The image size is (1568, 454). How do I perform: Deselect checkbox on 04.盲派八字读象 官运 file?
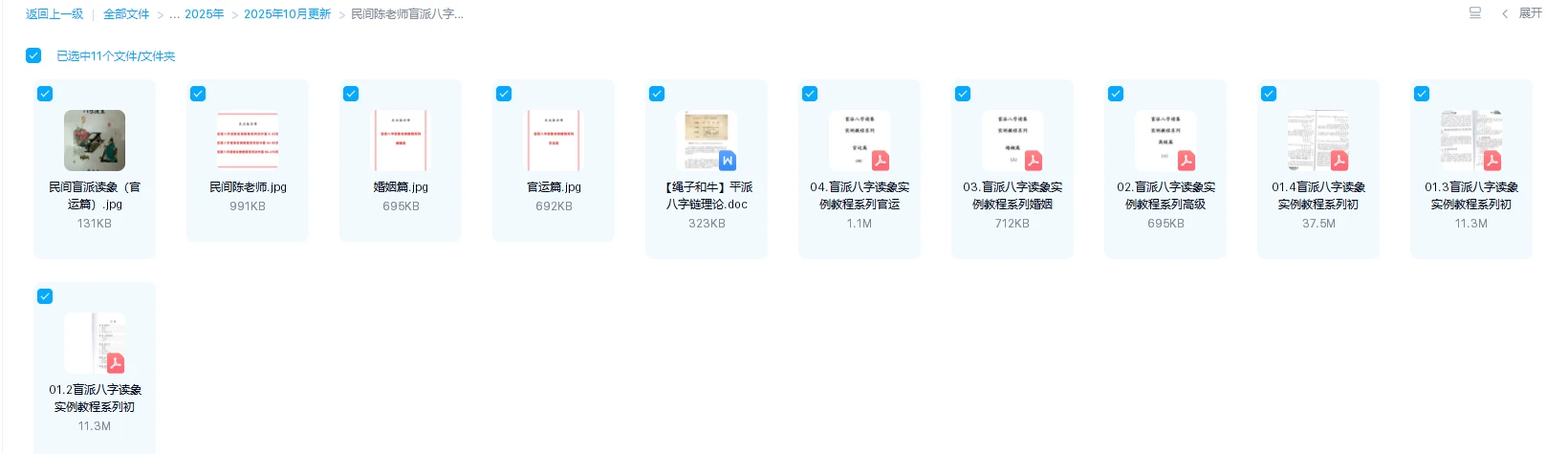tap(810, 94)
